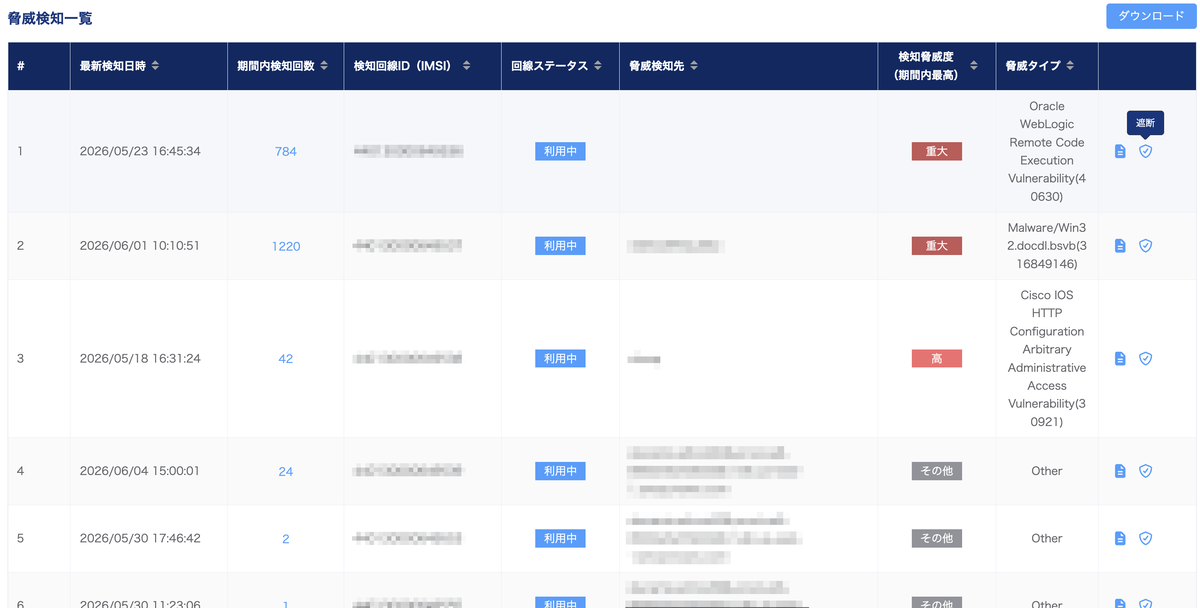Sort by 脅威タイプ using its sort arrows
This screenshot has width=1200, height=608.
(x=1070, y=66)
